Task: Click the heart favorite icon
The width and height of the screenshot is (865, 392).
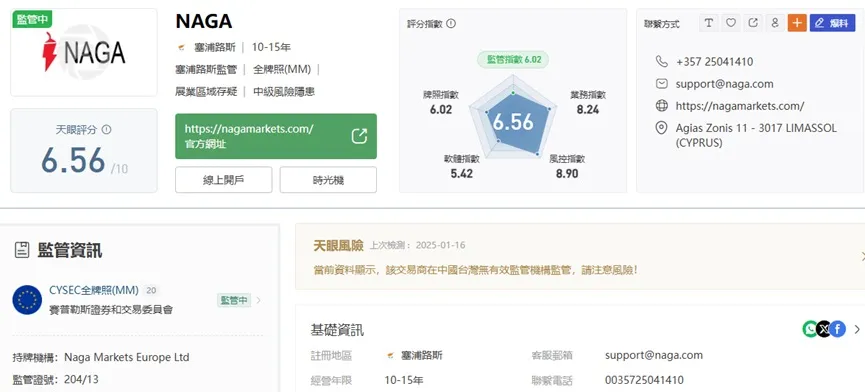Action: tap(731, 23)
